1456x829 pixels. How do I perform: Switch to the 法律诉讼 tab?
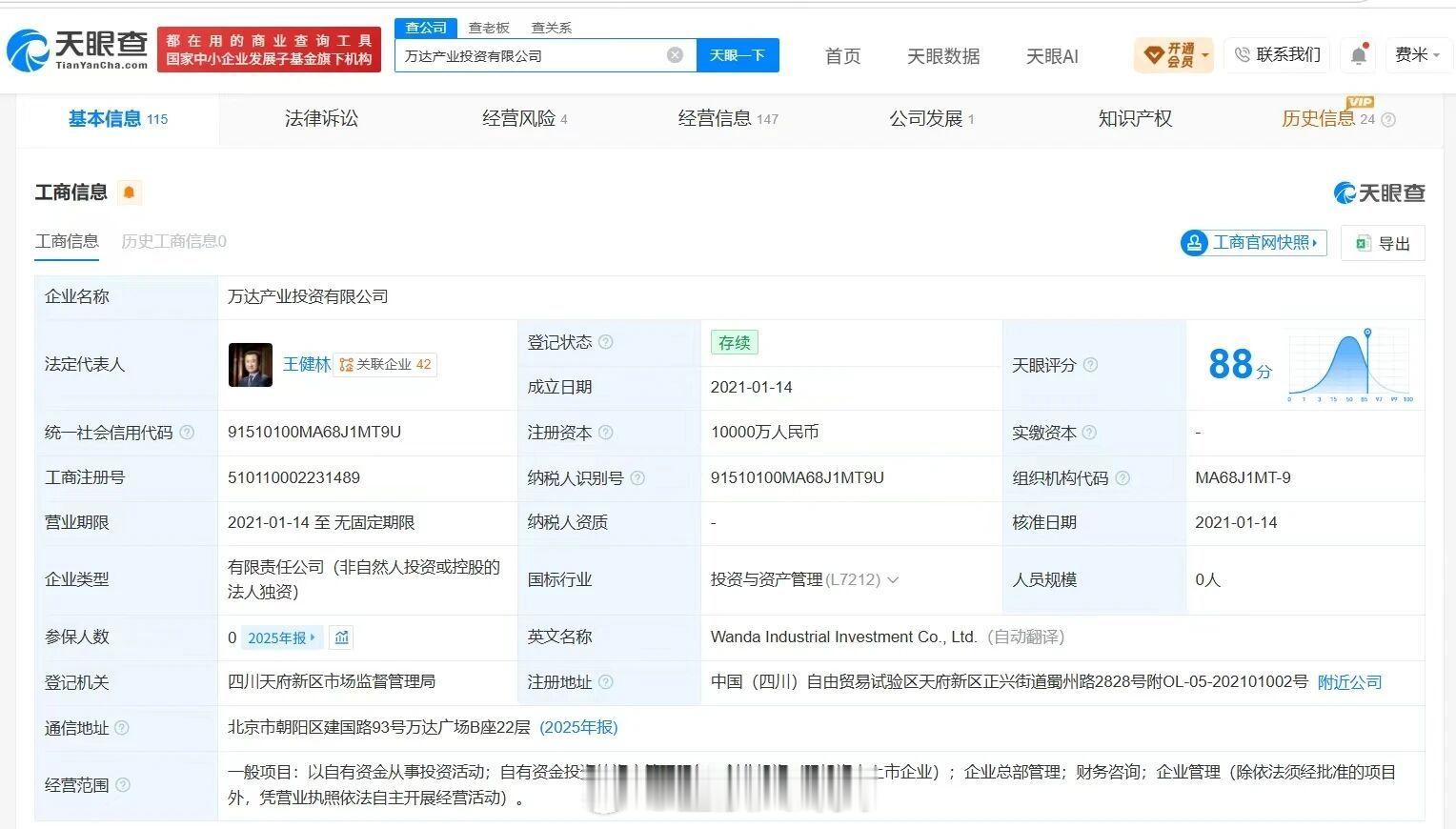click(x=321, y=119)
